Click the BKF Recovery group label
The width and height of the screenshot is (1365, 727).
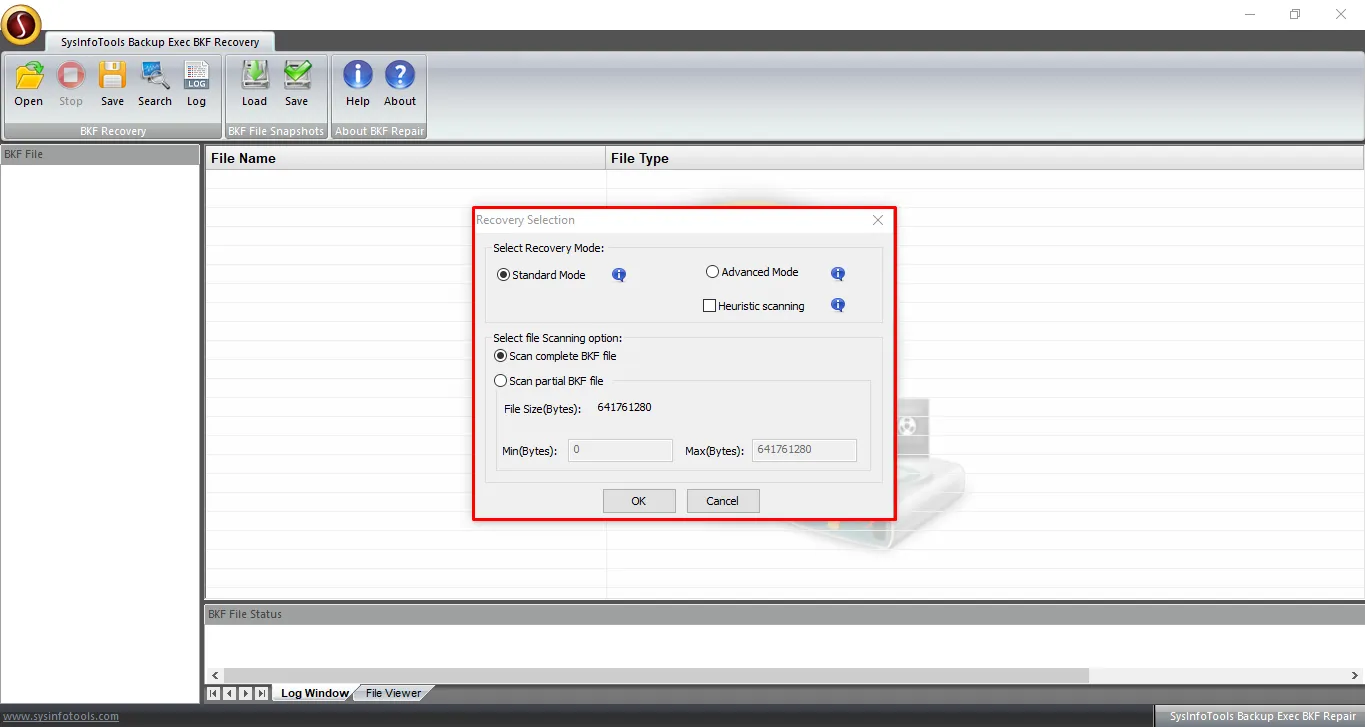pos(113,131)
